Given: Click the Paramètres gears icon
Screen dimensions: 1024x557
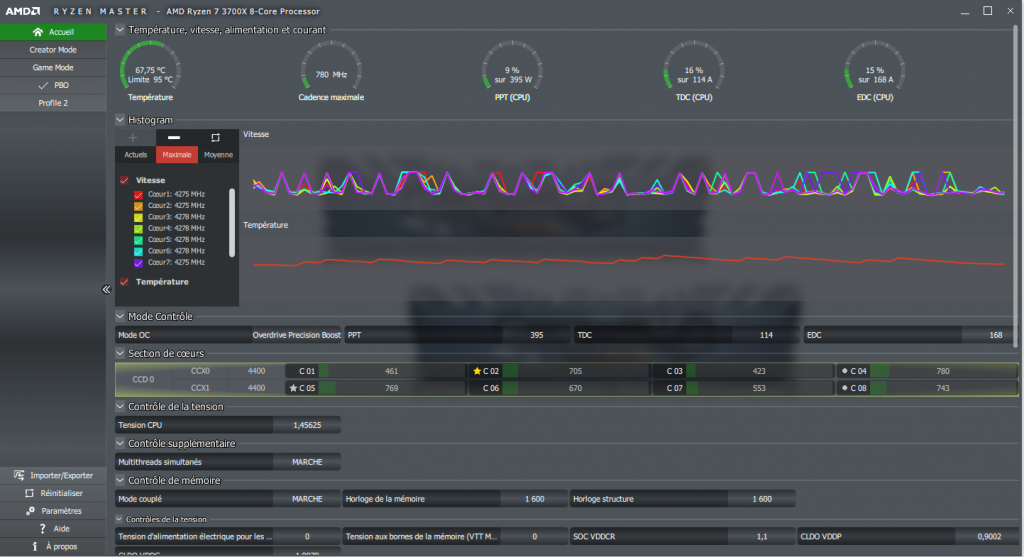Looking at the screenshot, I should coord(30,511).
